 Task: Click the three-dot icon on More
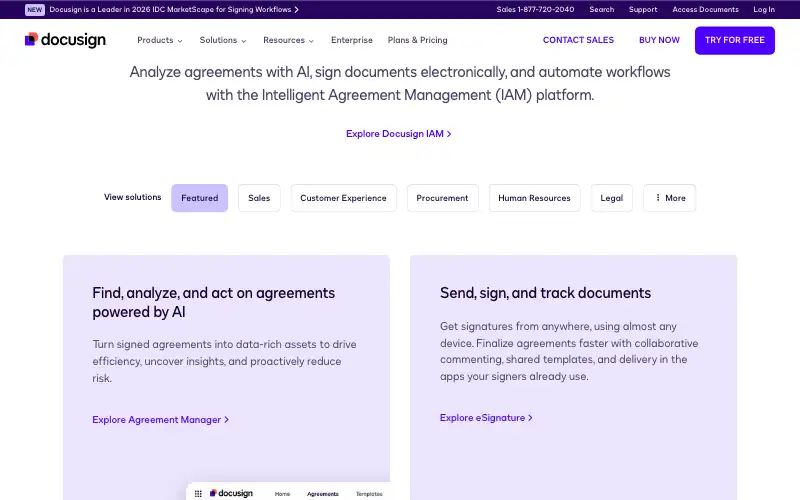658,197
